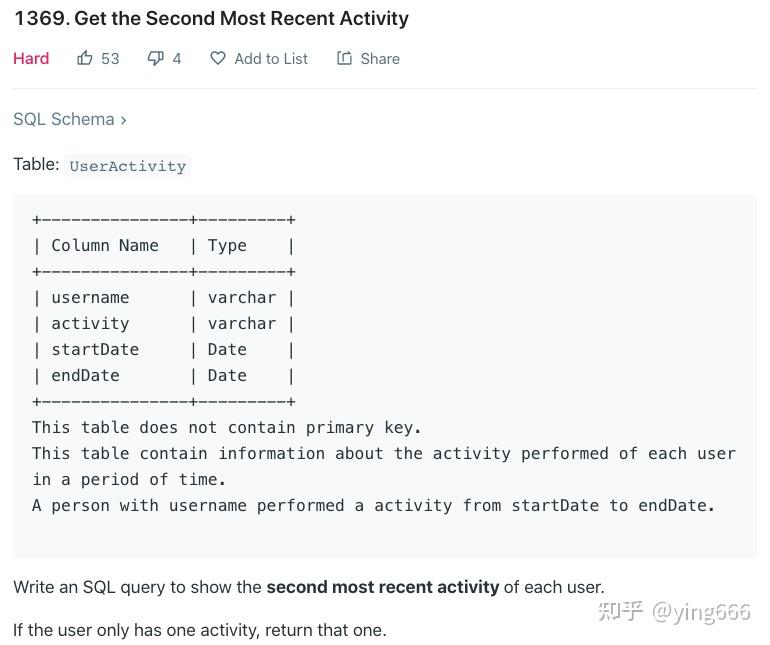Click the Share text label
This screenshot has height=645, width=770.
tap(380, 58)
